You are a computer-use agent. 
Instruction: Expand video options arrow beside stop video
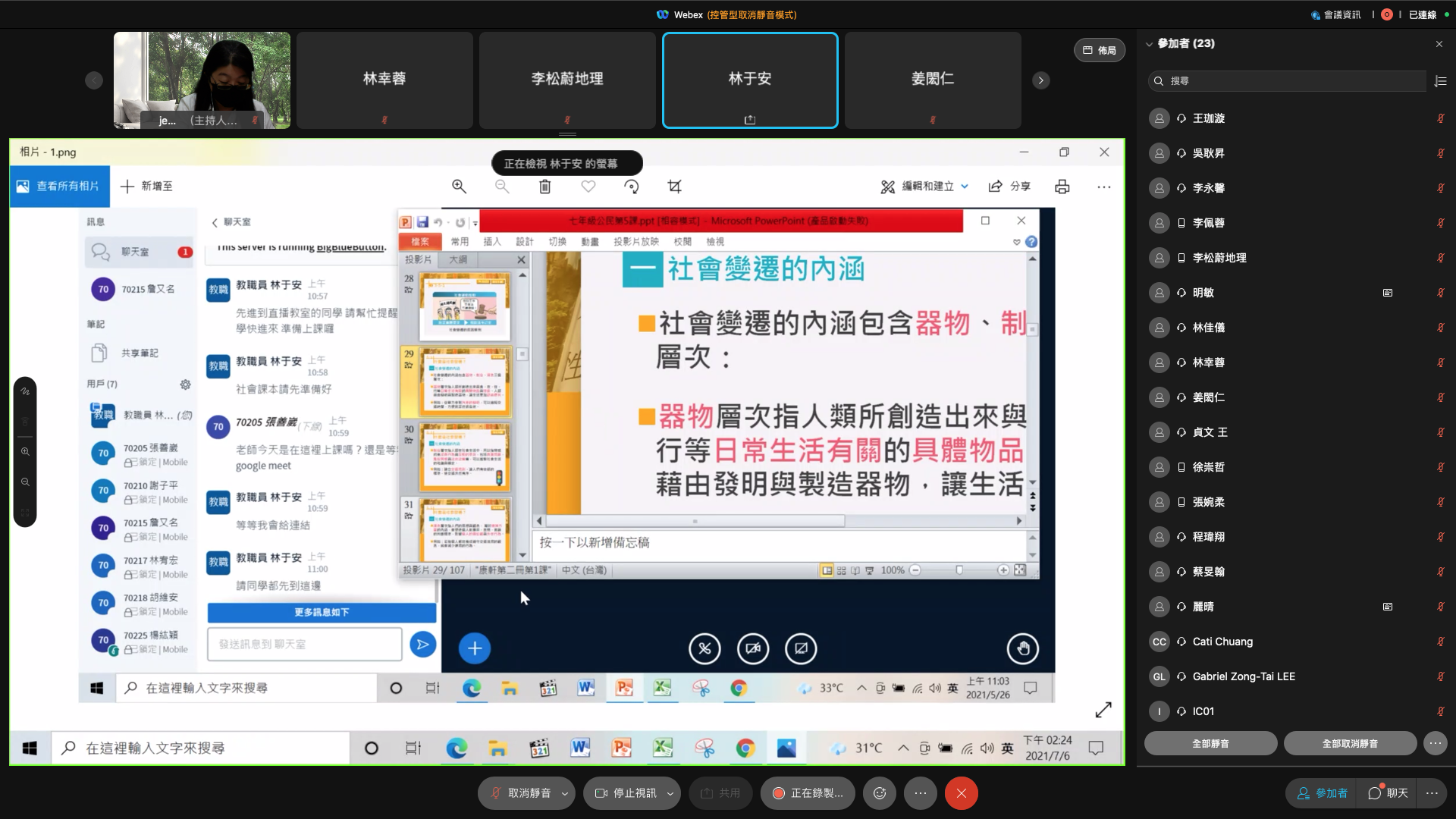670,794
